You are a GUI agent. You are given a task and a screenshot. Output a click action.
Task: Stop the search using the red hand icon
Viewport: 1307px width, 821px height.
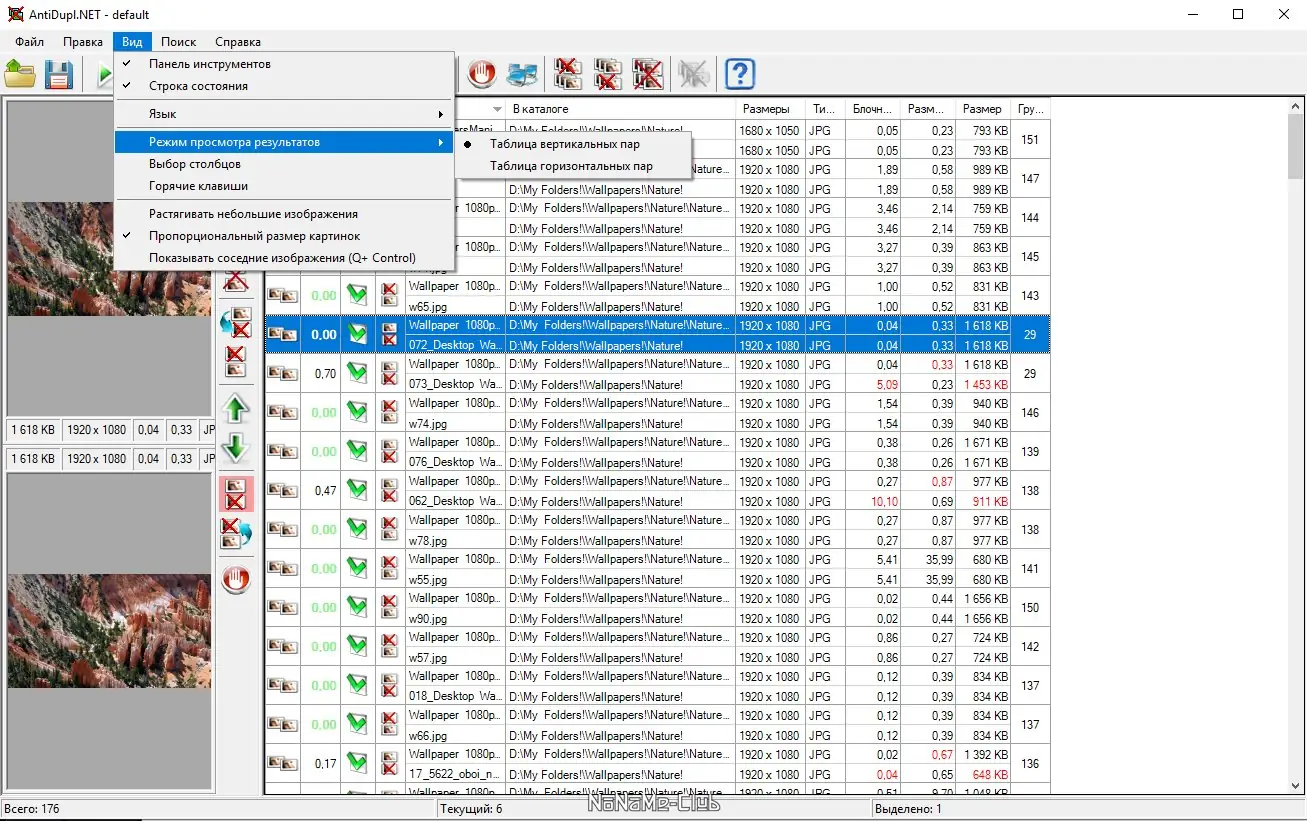pyautogui.click(x=481, y=73)
